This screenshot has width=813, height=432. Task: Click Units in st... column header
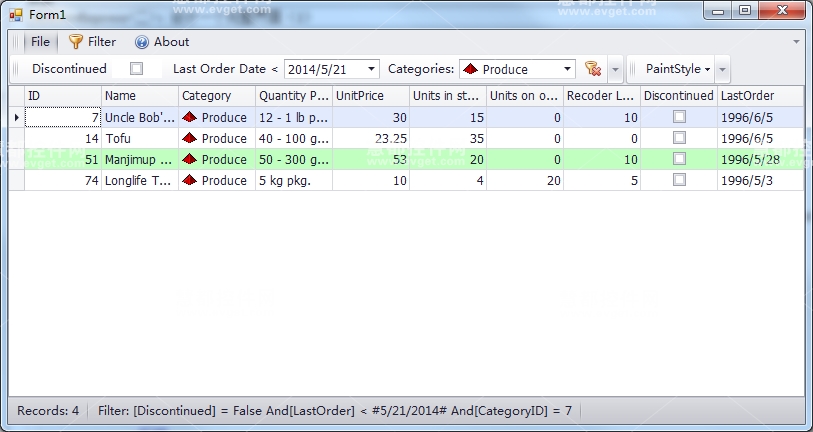point(448,96)
